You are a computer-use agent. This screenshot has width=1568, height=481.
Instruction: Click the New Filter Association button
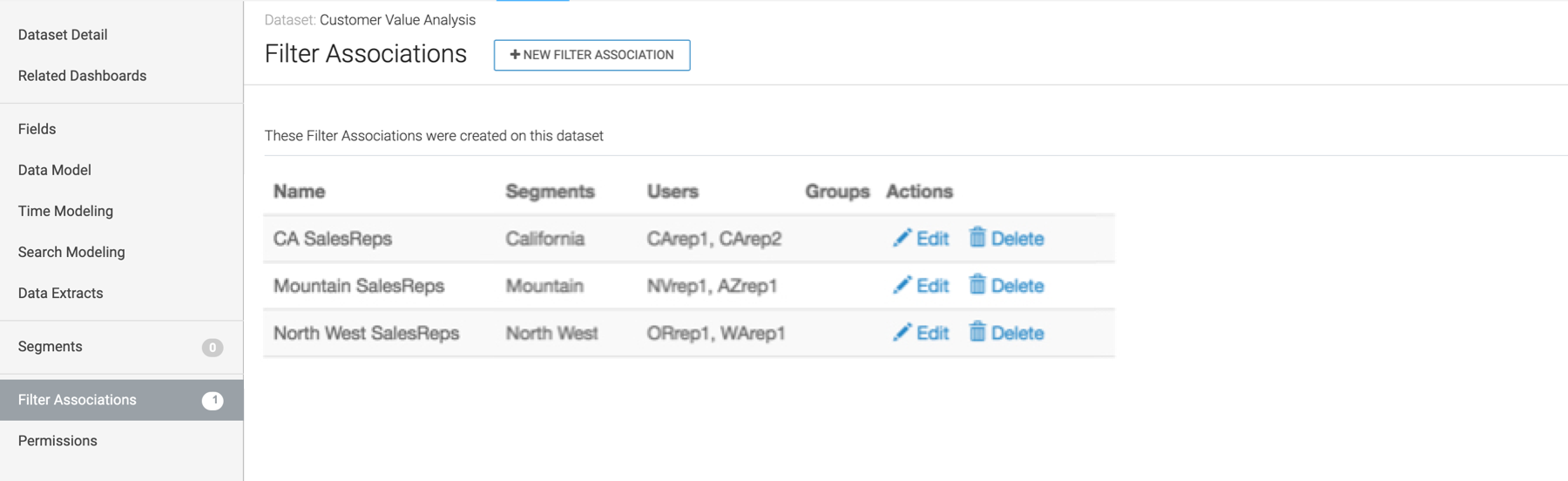[x=591, y=55]
